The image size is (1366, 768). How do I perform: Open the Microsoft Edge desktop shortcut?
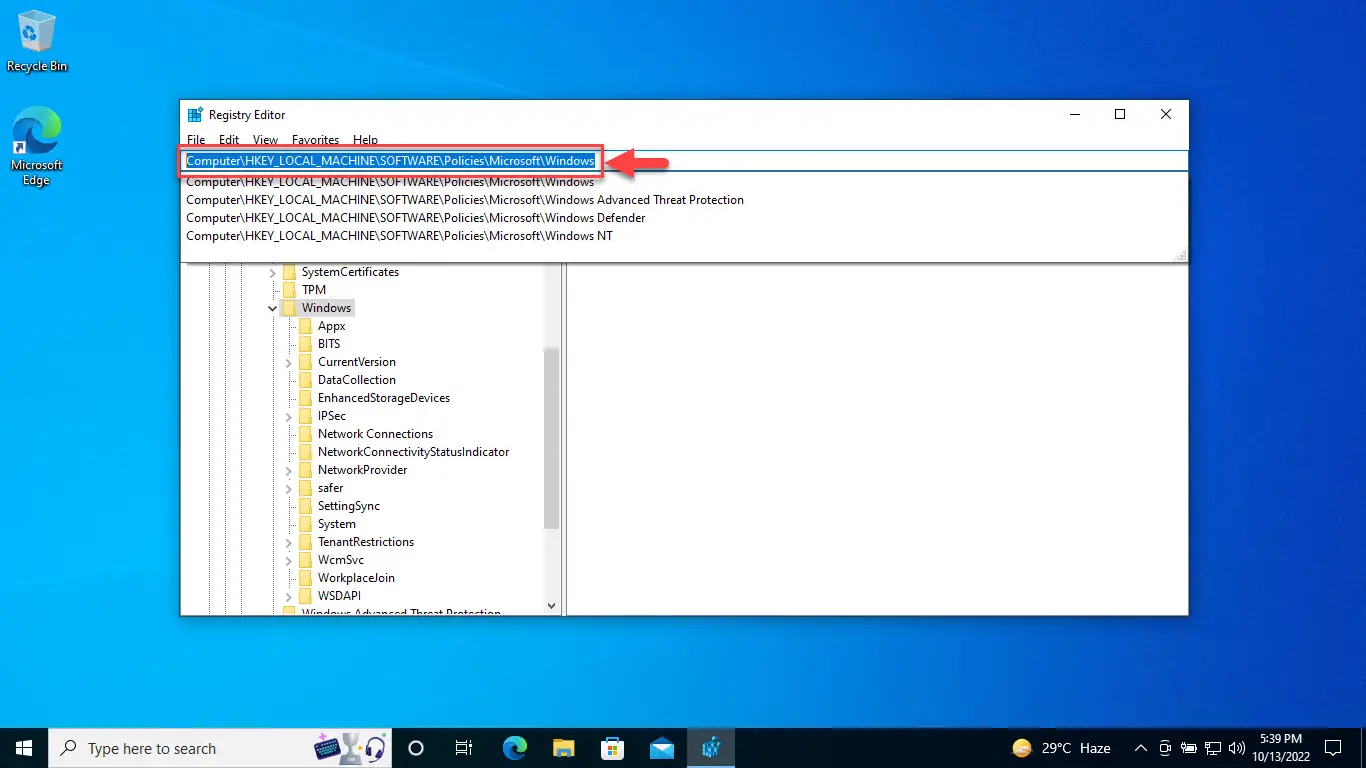(x=36, y=147)
